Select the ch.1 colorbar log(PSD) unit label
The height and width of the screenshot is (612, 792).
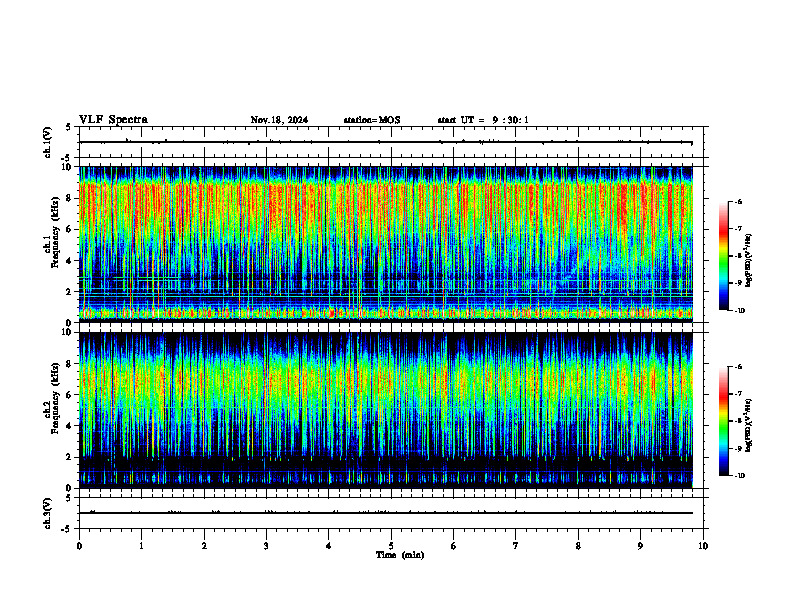coord(749,261)
